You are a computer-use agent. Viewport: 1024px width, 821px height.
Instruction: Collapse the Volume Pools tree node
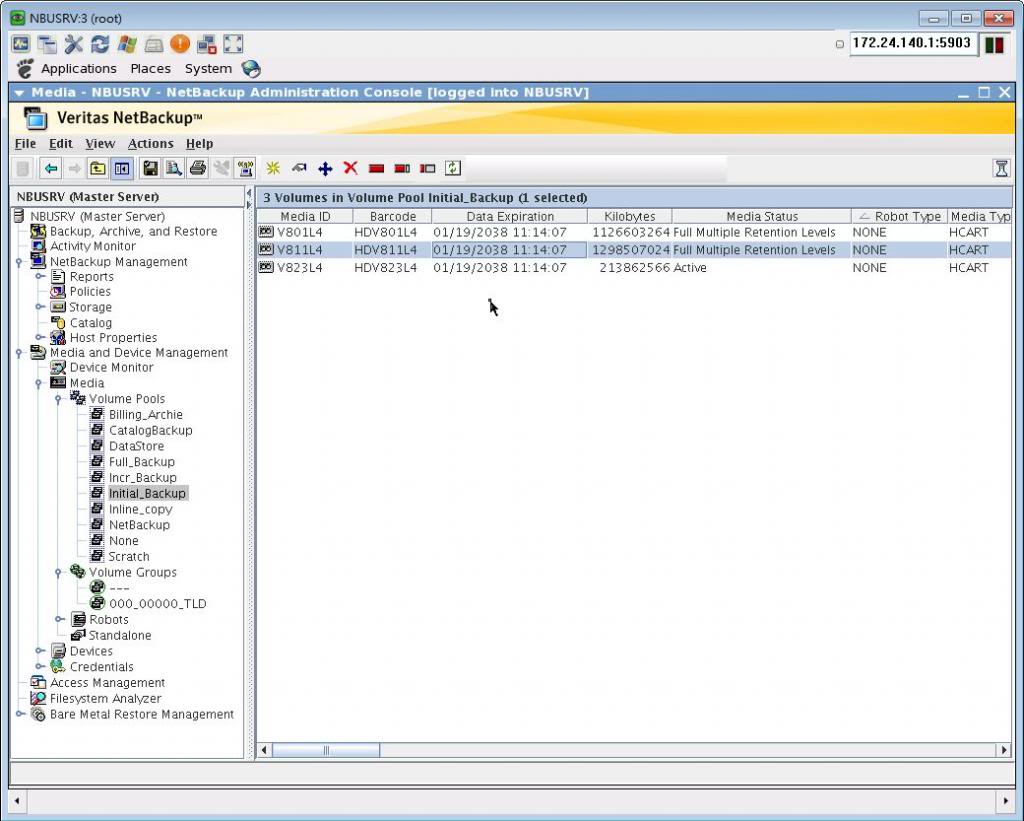click(x=59, y=399)
